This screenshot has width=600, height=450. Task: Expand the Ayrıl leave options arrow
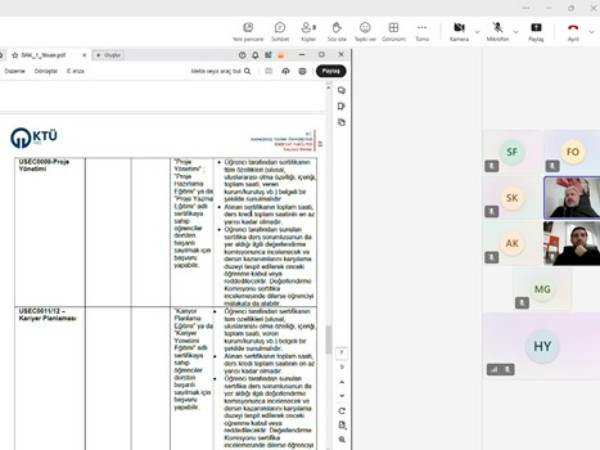click(591, 30)
